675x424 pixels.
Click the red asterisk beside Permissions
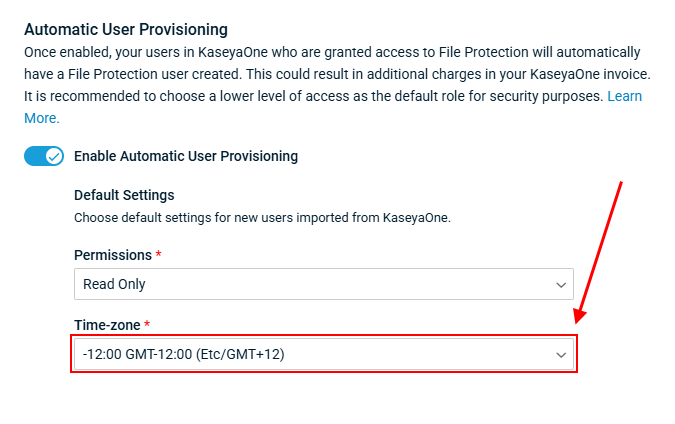(158, 255)
